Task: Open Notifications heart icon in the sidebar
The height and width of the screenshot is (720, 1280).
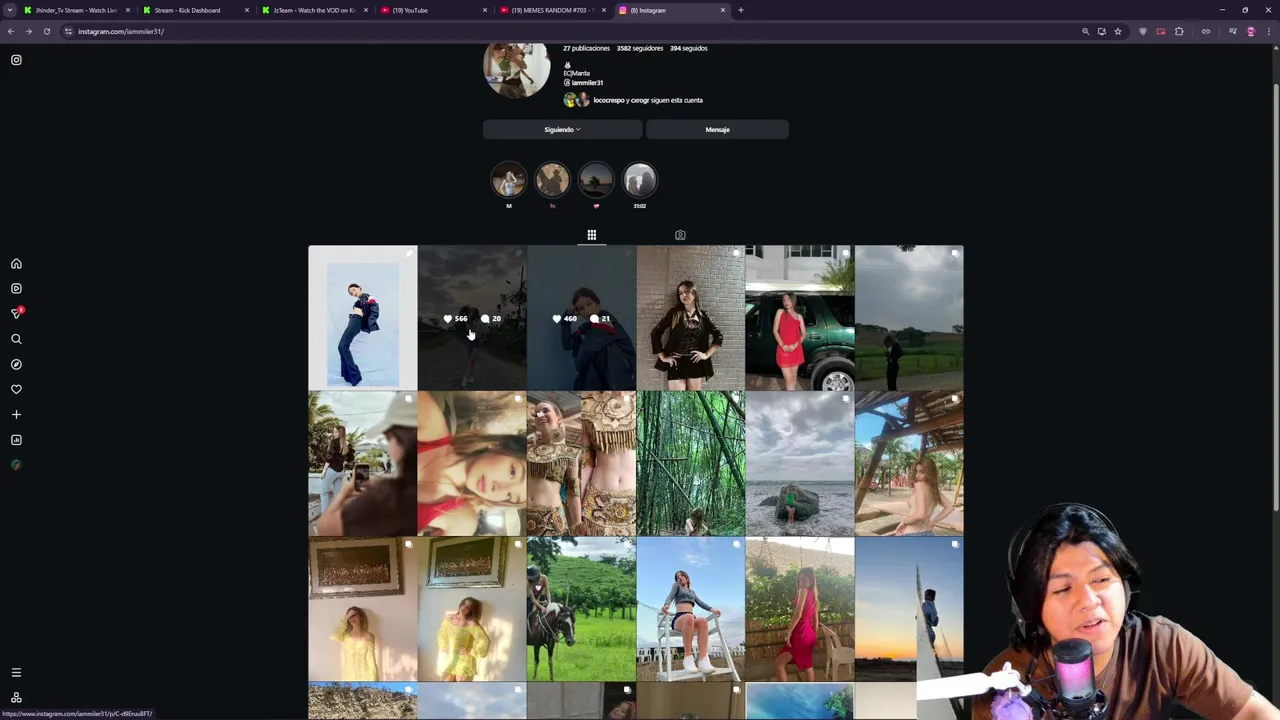Action: [16, 390]
